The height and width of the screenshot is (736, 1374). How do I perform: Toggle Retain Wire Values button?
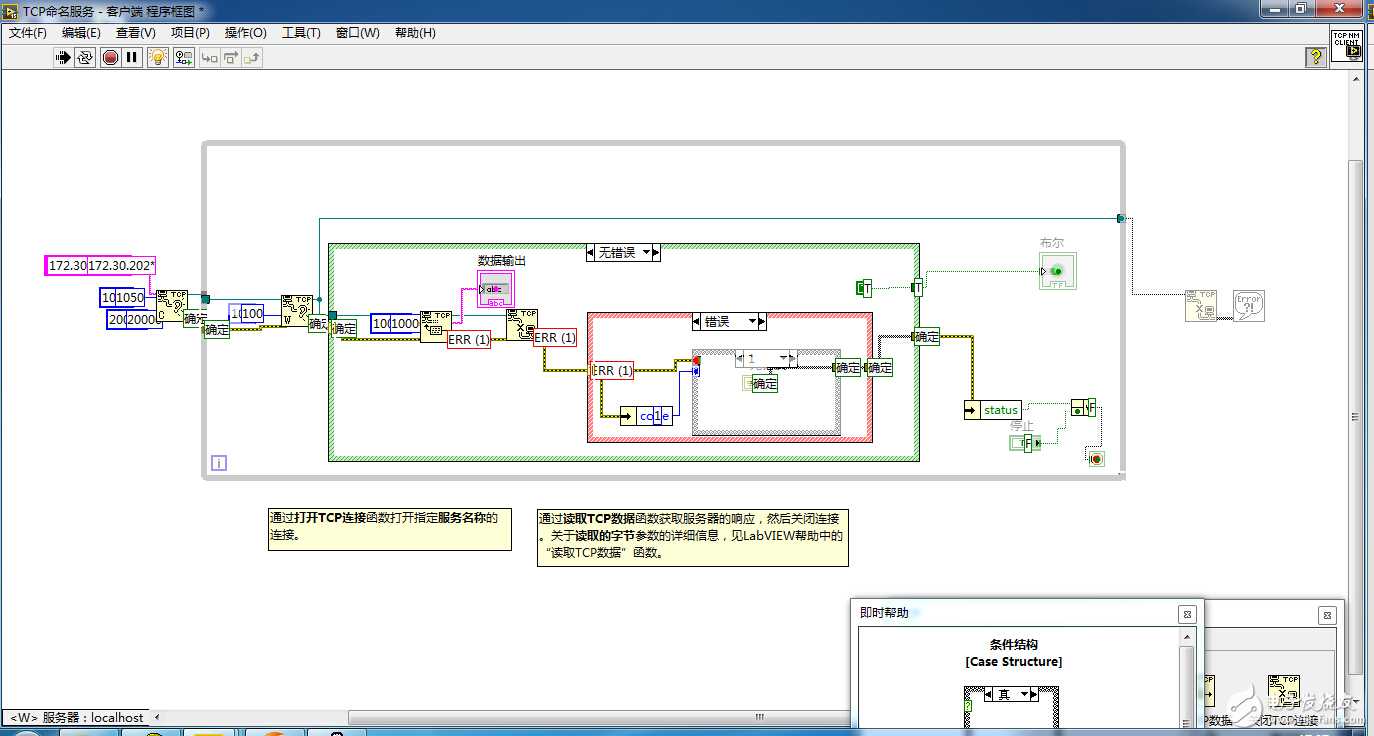(x=183, y=58)
